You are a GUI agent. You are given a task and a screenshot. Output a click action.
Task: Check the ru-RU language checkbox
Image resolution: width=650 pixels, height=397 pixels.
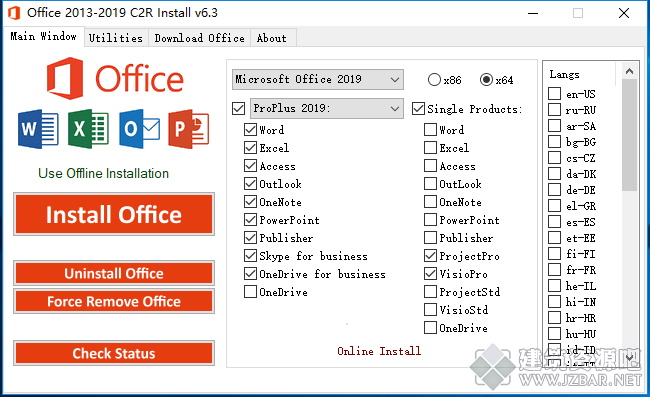tap(555, 110)
